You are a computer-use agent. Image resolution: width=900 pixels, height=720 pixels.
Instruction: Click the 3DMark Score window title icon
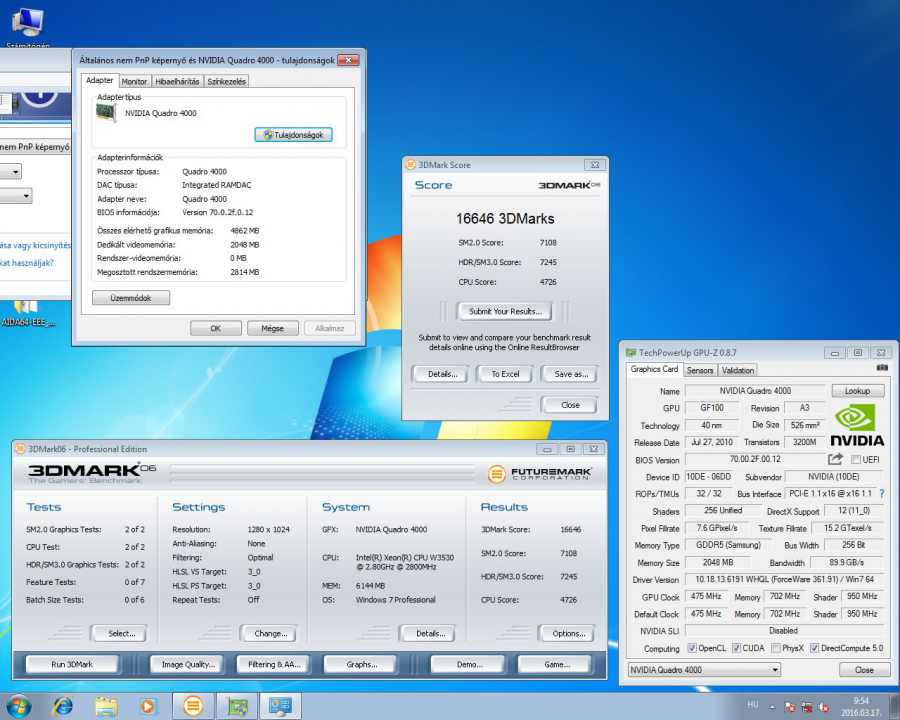pos(410,165)
